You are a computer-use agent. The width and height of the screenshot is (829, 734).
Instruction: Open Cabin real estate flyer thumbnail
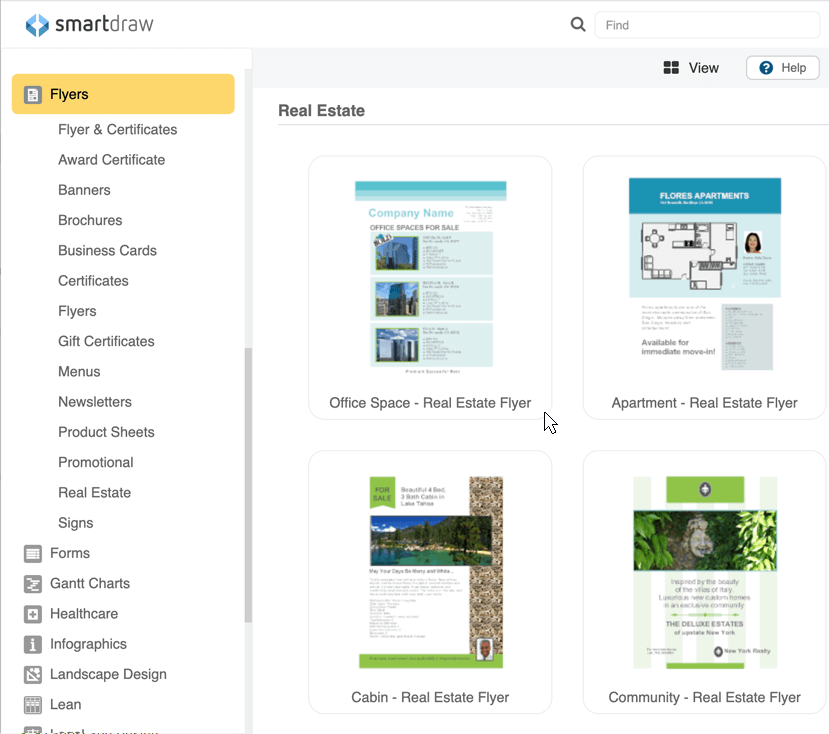click(431, 572)
